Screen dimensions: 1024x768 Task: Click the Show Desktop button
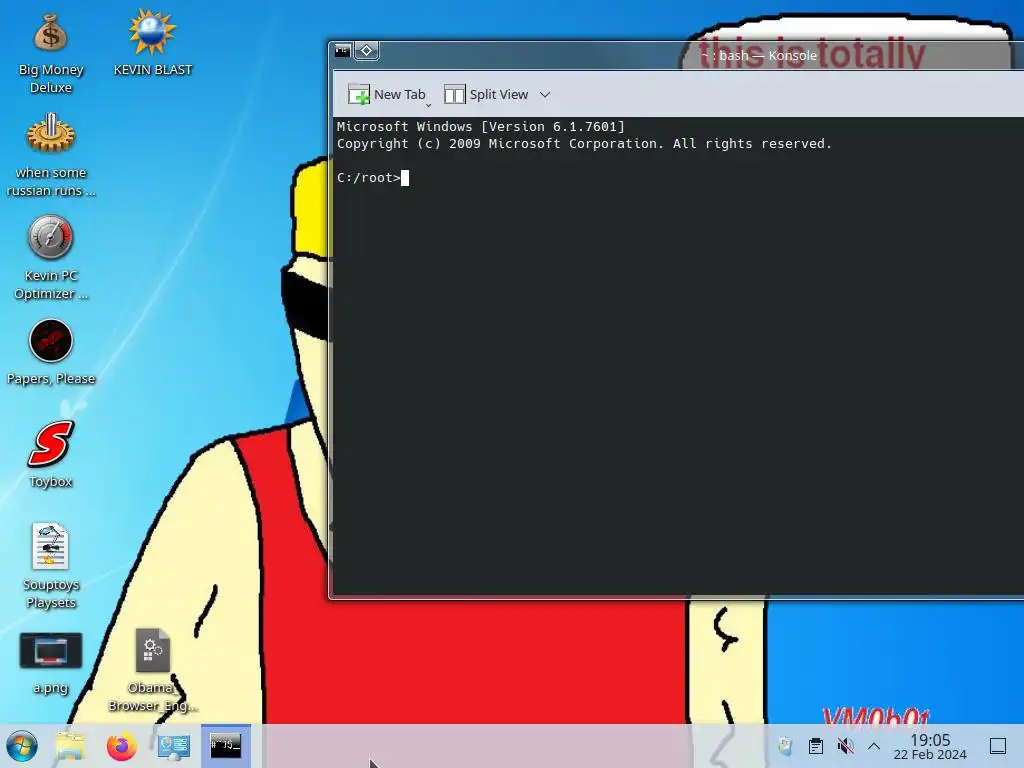(998, 746)
